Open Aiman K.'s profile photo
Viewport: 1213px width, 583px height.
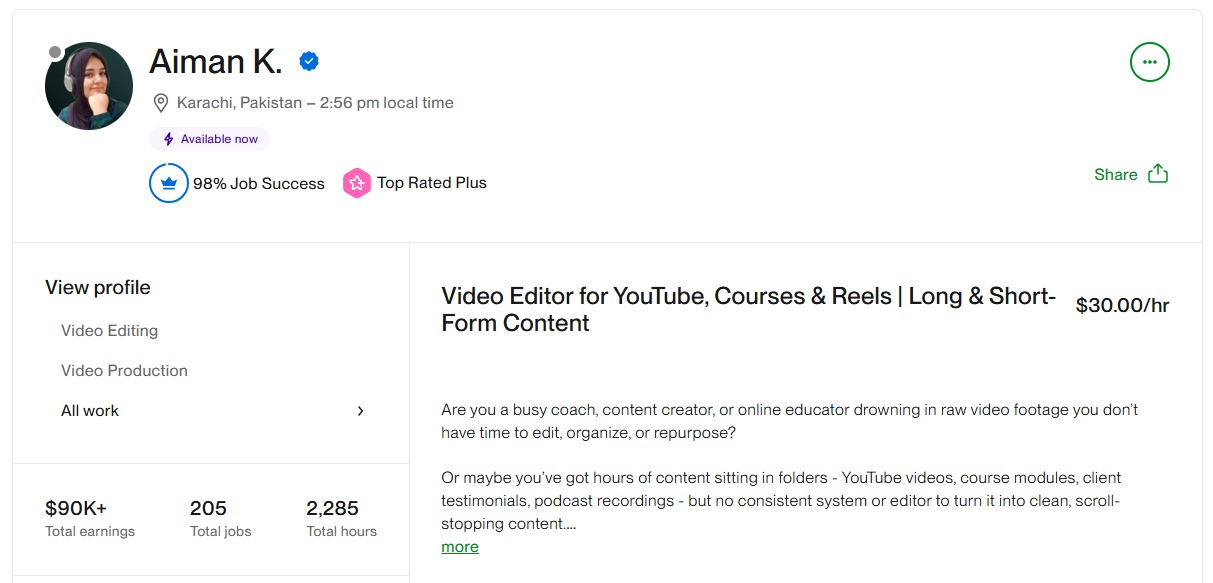(89, 86)
